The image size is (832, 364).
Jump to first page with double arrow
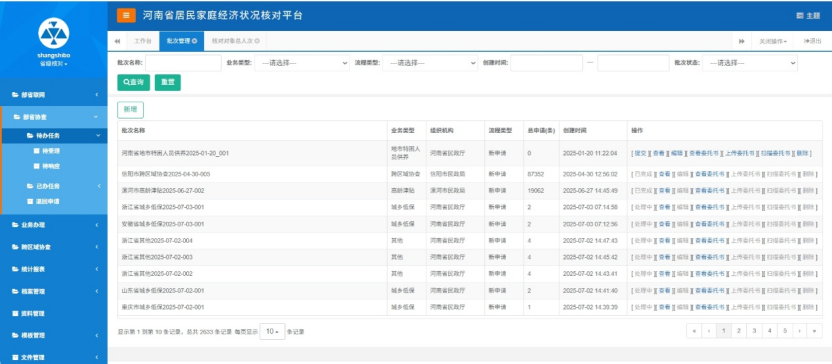tap(694, 331)
